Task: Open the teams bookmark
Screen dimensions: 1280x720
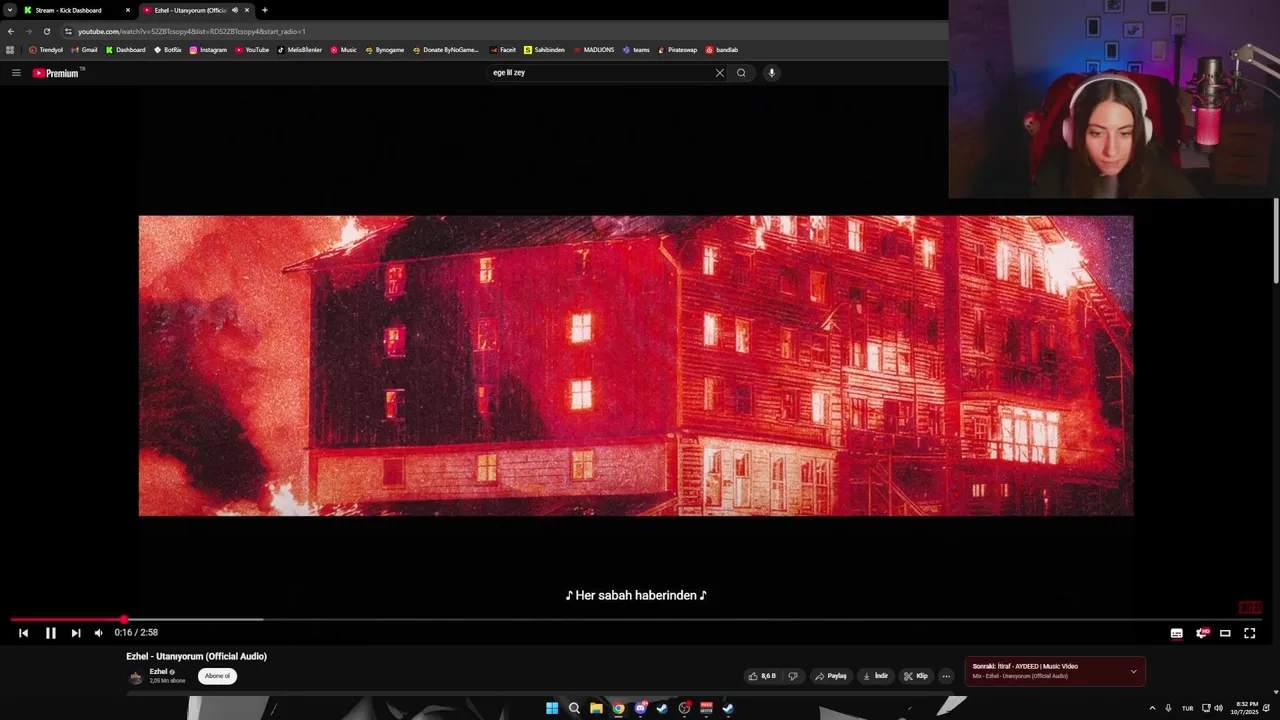Action: (636, 50)
